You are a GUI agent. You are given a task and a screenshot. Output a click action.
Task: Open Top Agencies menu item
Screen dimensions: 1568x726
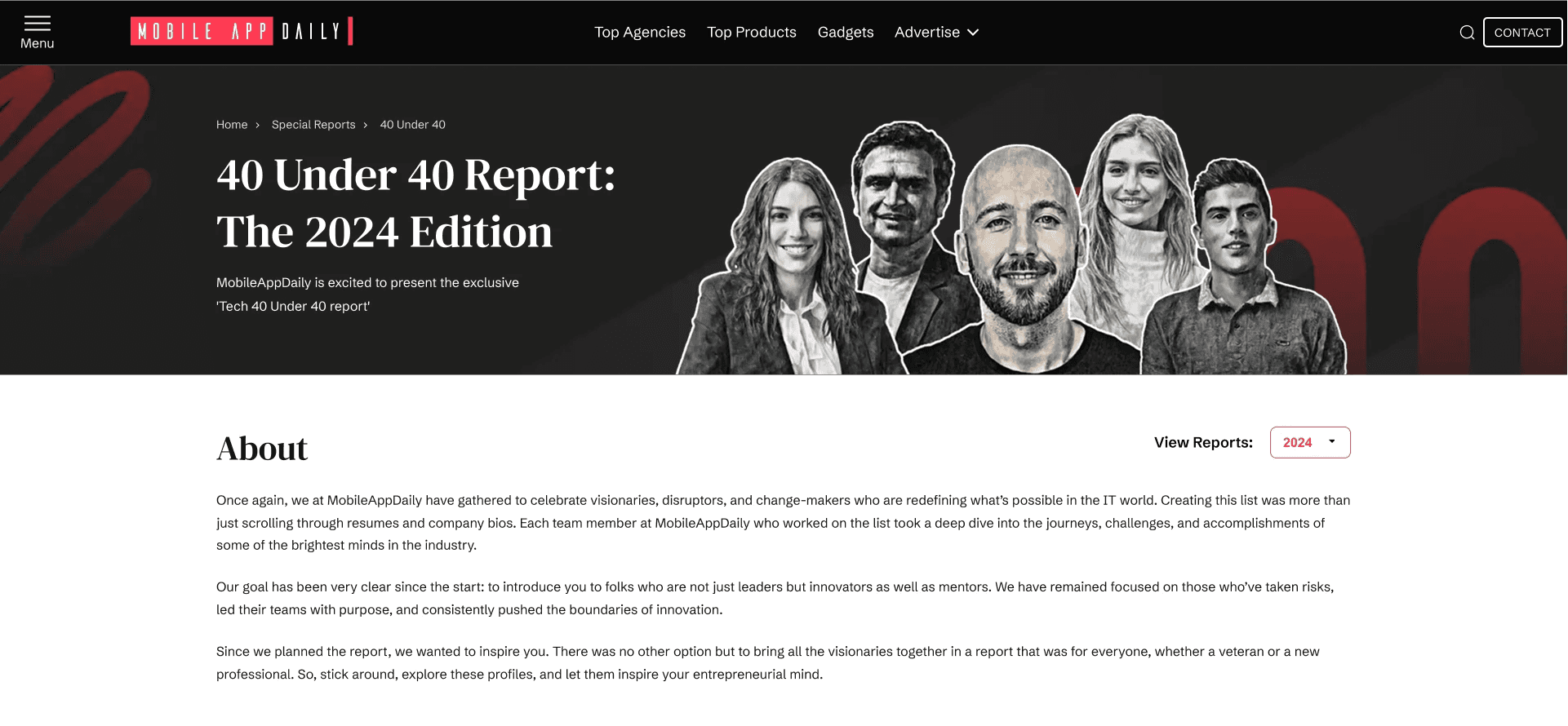pos(640,32)
